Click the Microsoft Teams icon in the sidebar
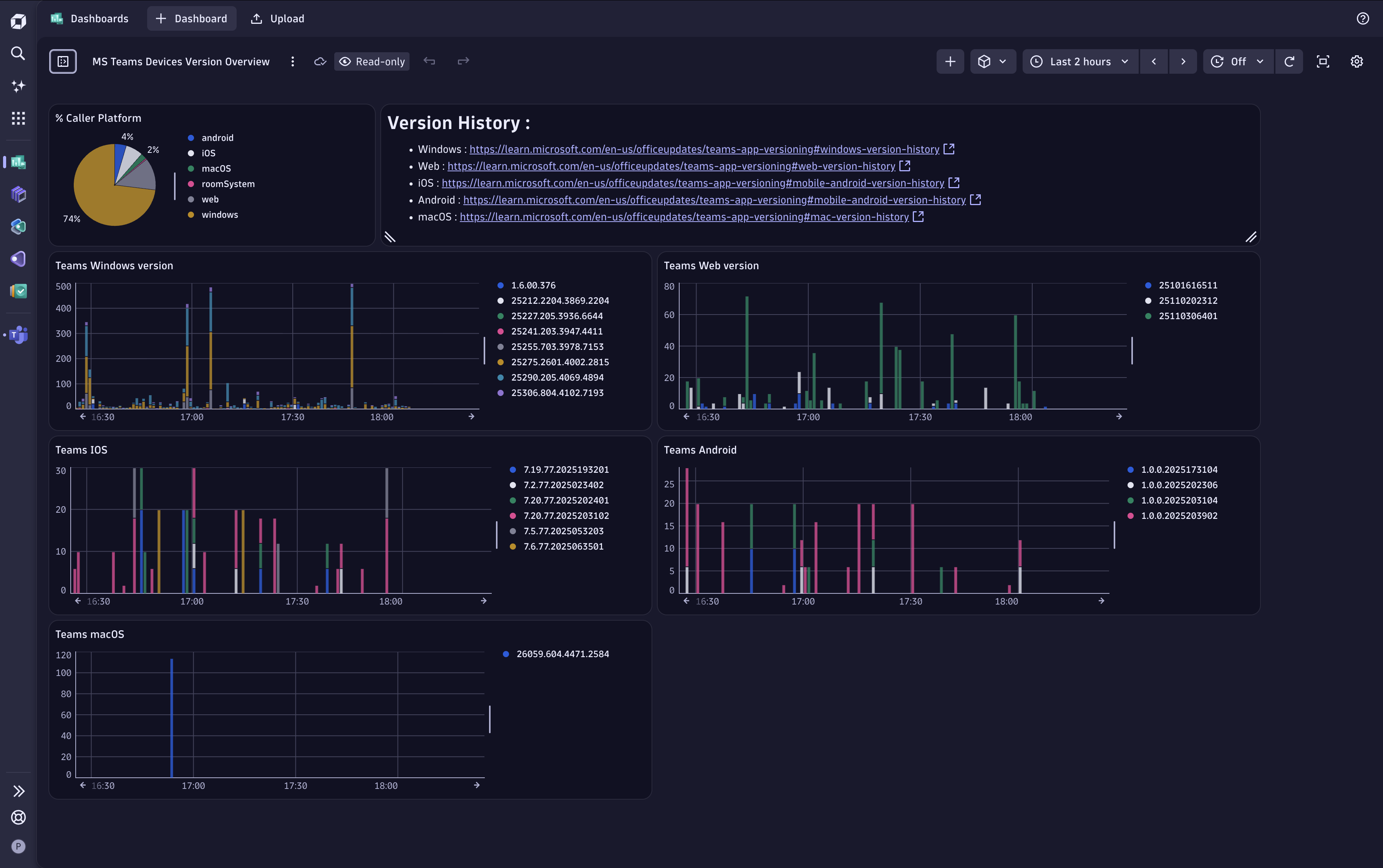The height and width of the screenshot is (868, 1383). tap(18, 335)
